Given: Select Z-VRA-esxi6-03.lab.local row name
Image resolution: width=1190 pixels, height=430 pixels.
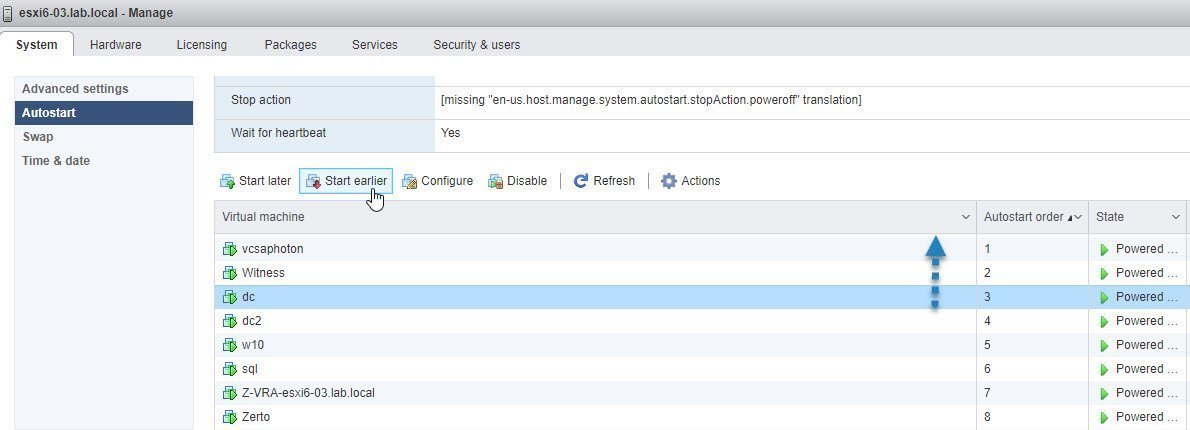Looking at the screenshot, I should pos(308,393).
